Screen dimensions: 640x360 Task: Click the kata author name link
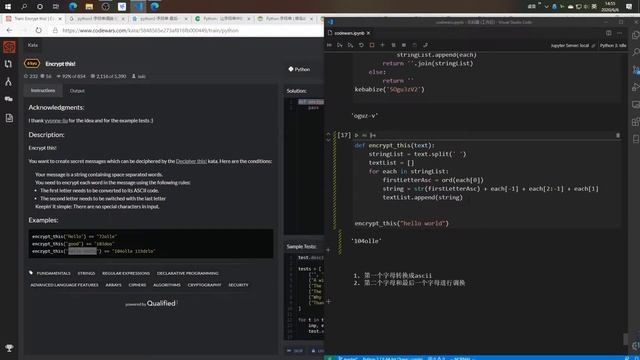(141, 76)
